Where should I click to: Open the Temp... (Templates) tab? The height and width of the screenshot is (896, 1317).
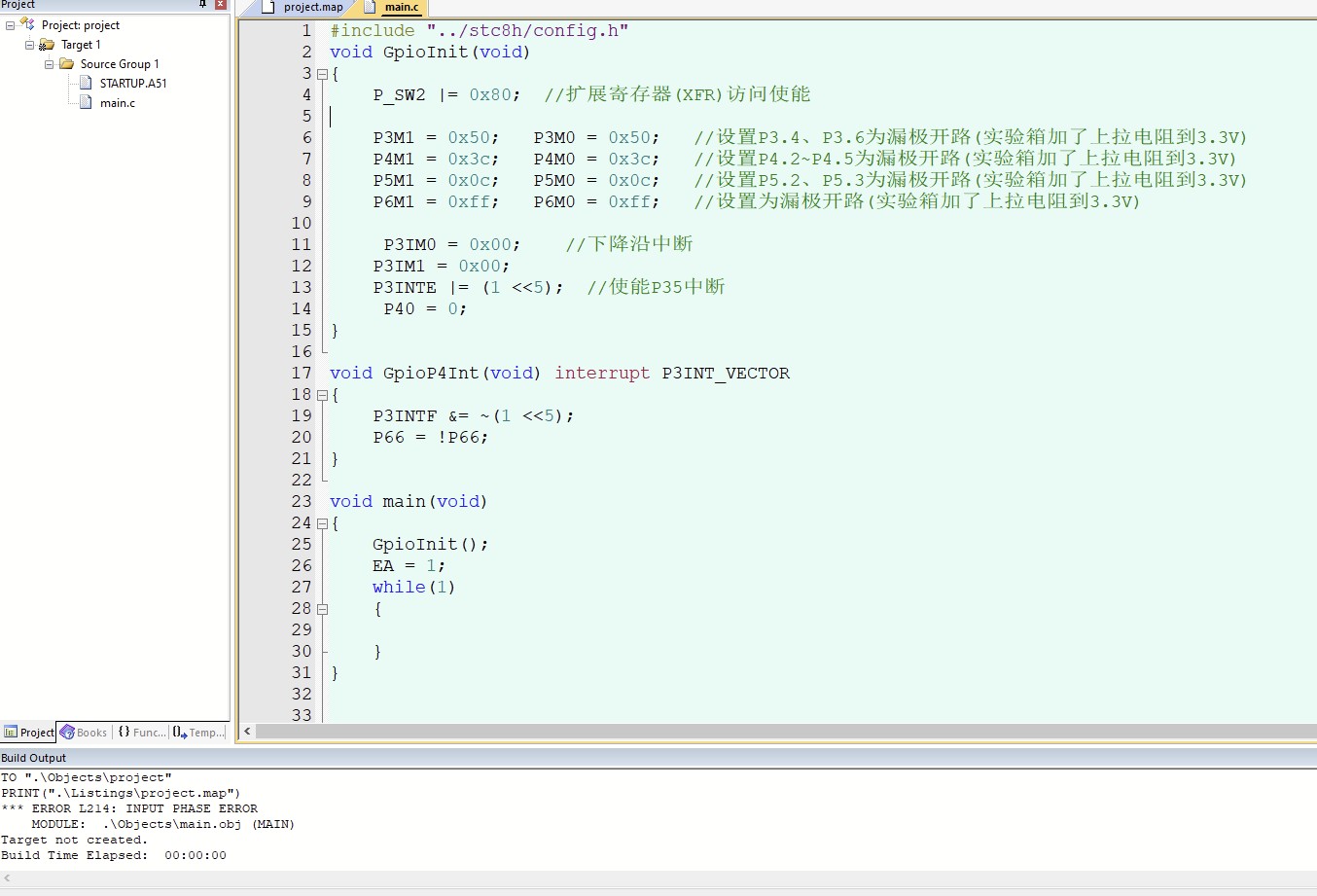[x=198, y=733]
